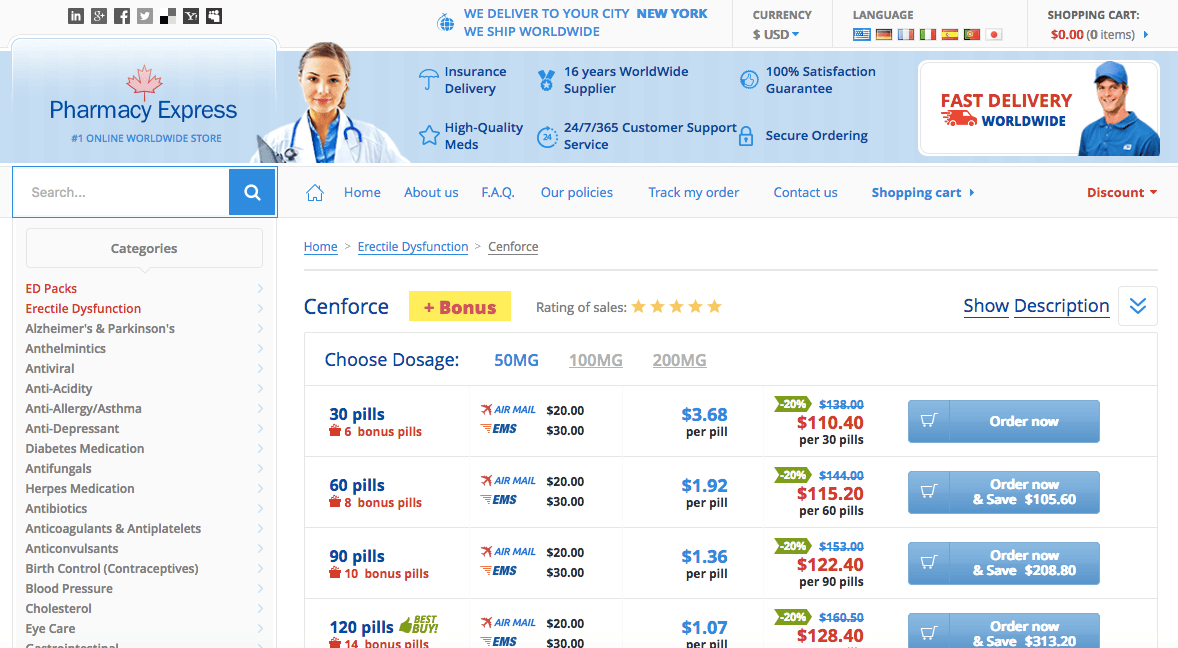Expand description with the double-chevron button

[x=1137, y=306]
